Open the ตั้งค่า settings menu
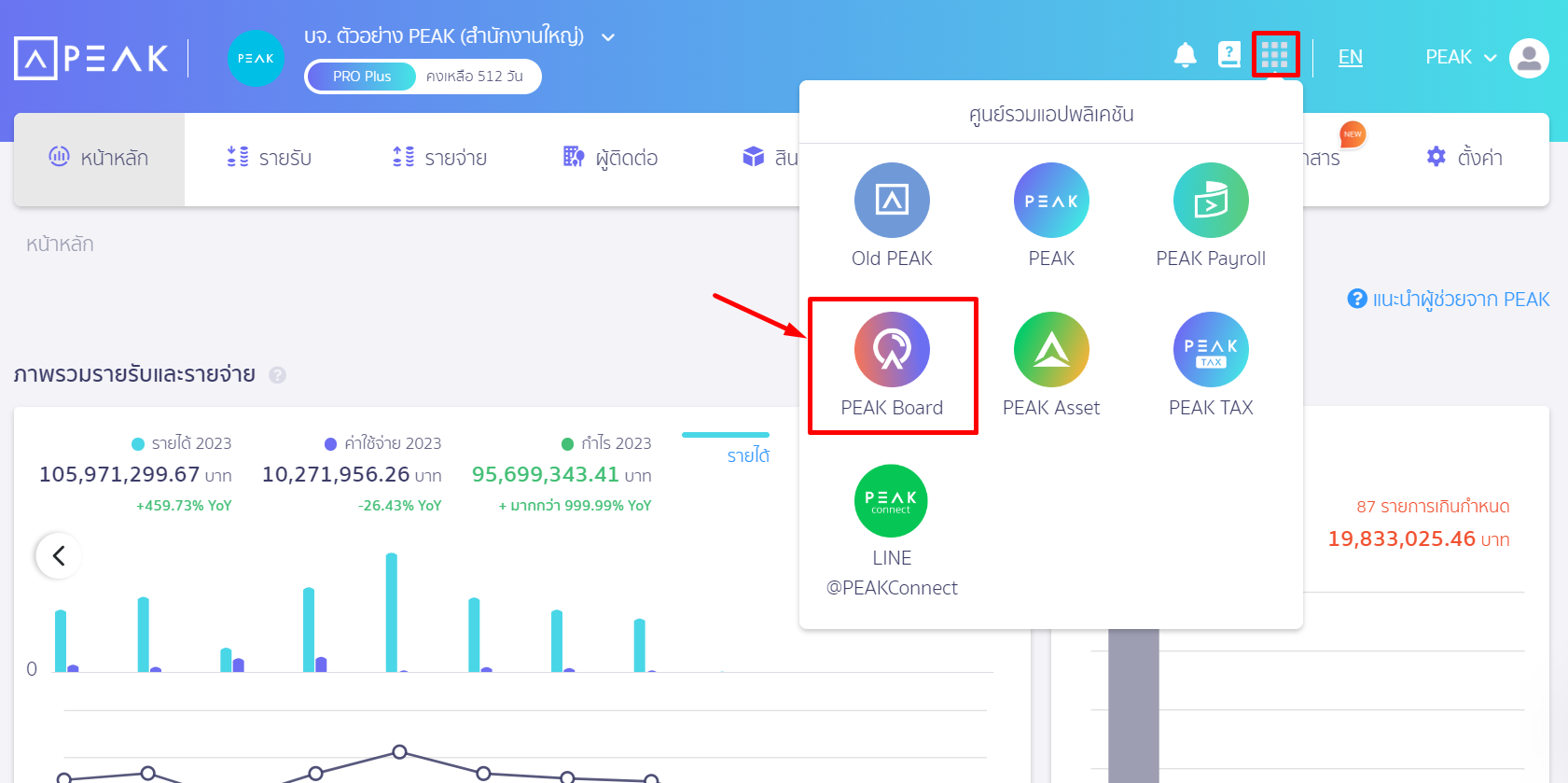Screen dimensions: 1568x783 point(1464,159)
